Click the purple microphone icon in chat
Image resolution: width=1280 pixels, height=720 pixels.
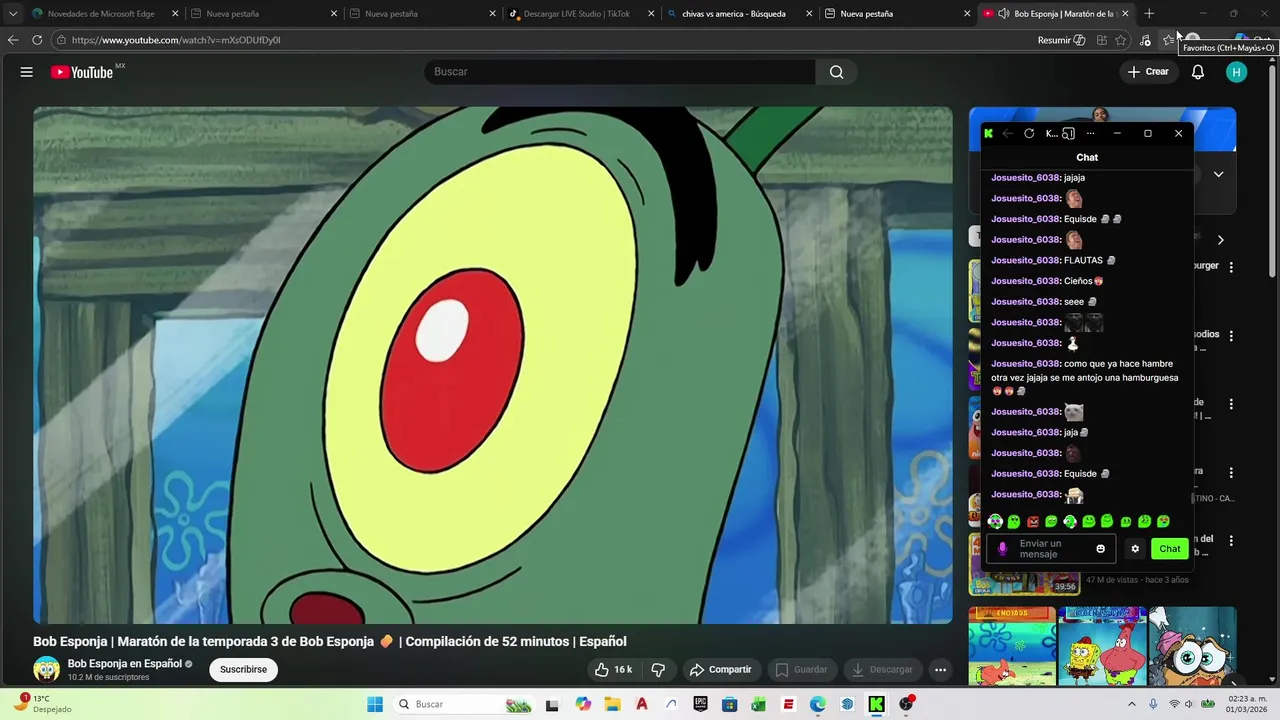coord(1003,548)
